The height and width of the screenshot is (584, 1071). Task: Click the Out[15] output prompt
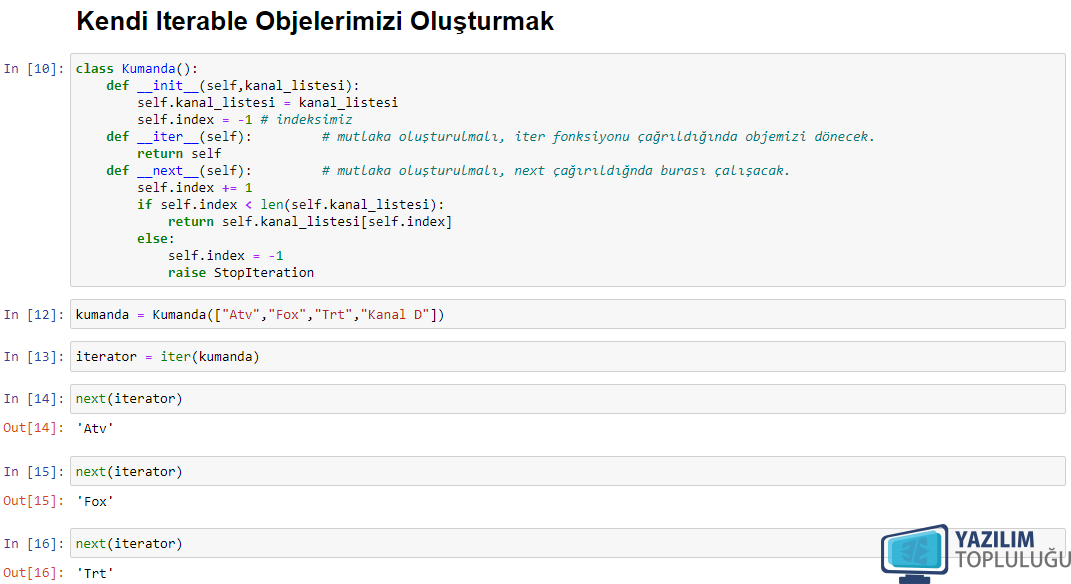[x=33, y=501]
